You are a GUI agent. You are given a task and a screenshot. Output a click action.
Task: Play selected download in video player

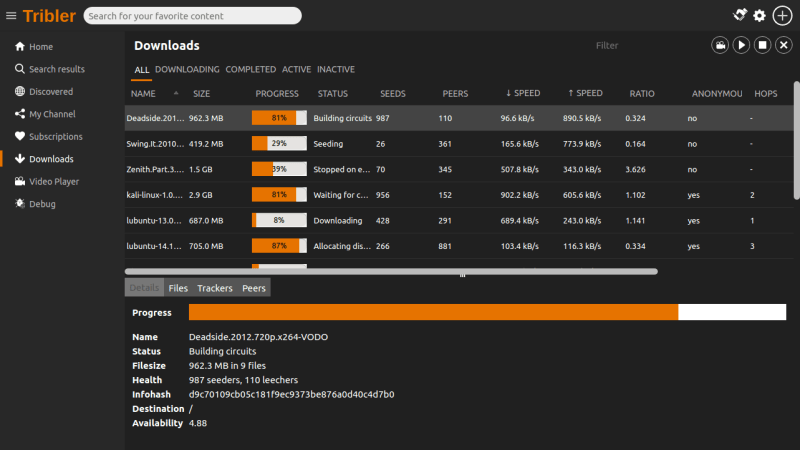(720, 45)
